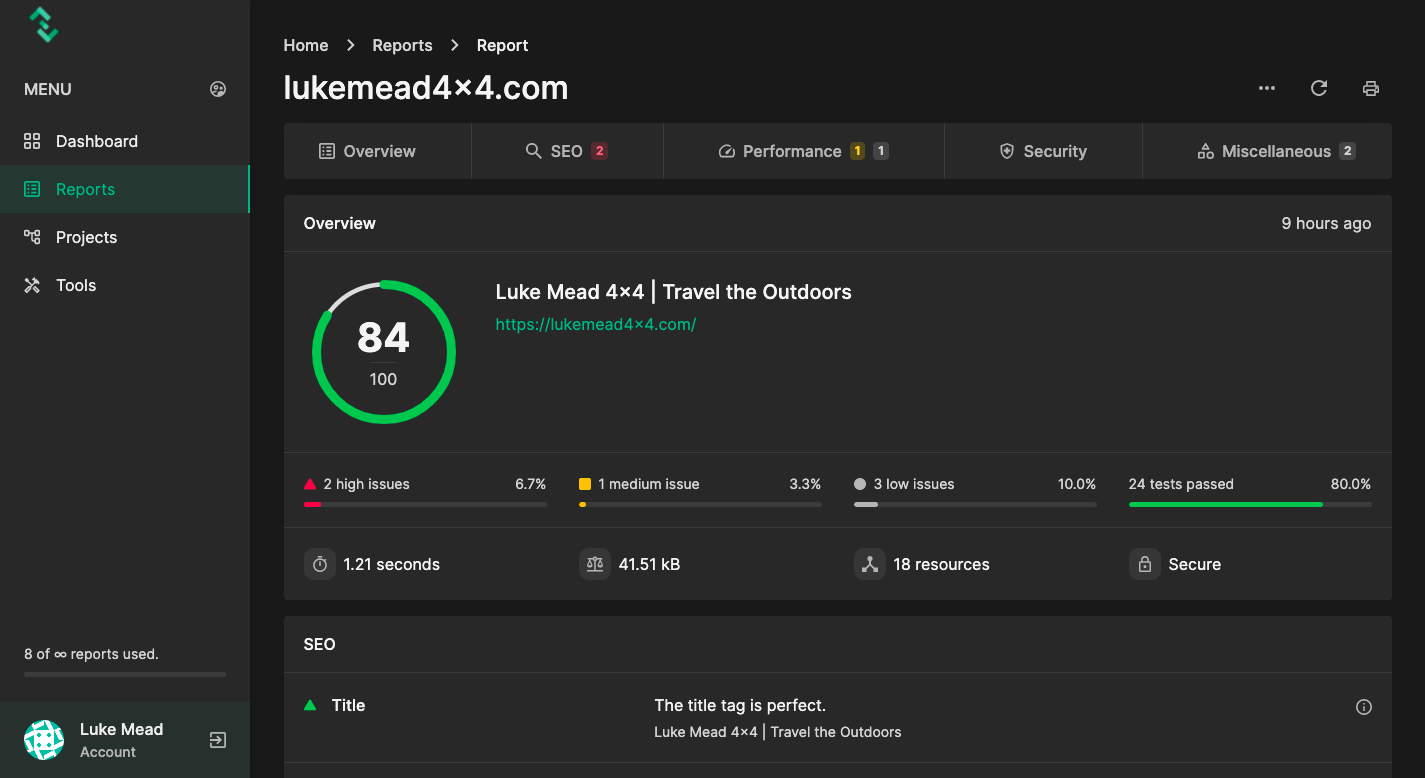This screenshot has height=778, width=1425.
Task: Click the "Secure" status text
Action: click(x=1195, y=564)
